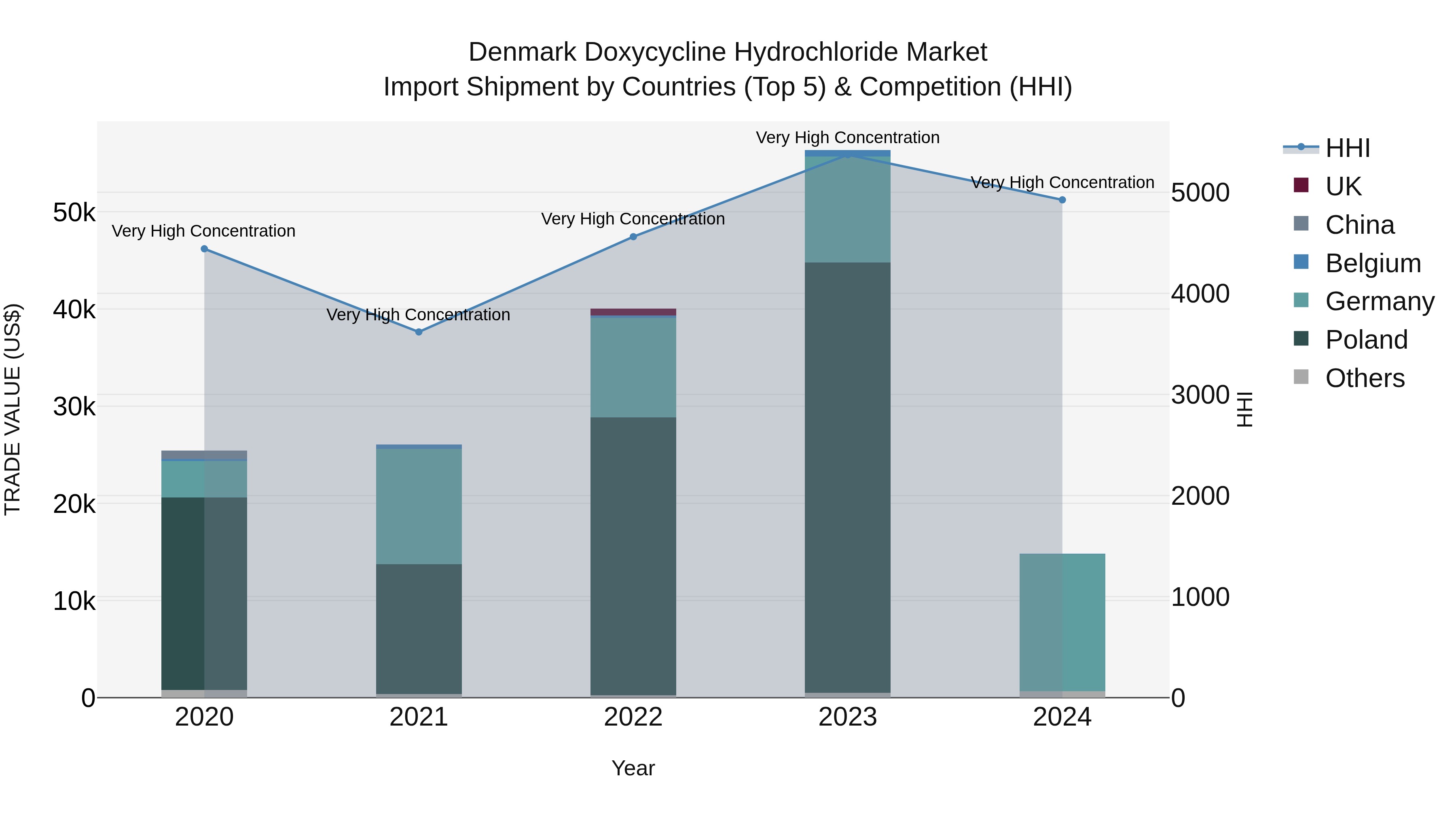The height and width of the screenshot is (819, 1456).
Task: Click the UK maroon legend swatch
Action: coord(1301,185)
